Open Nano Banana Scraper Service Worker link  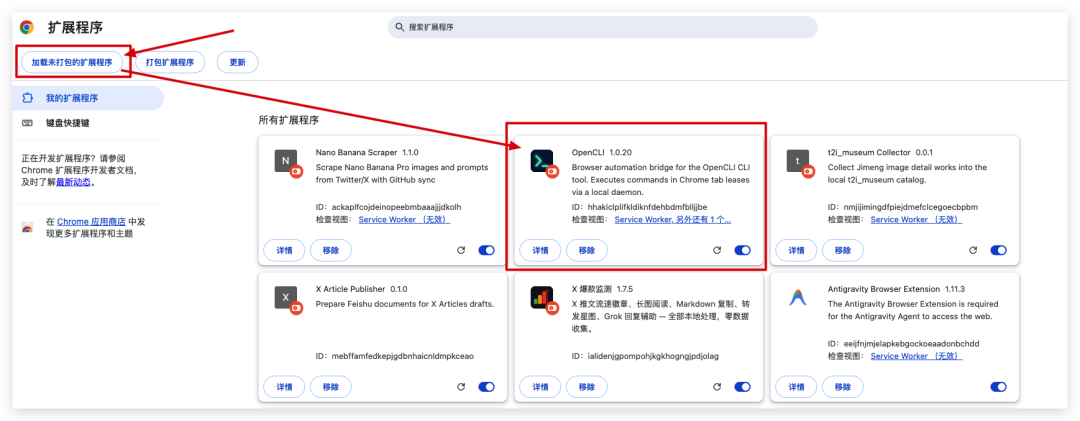pos(404,219)
